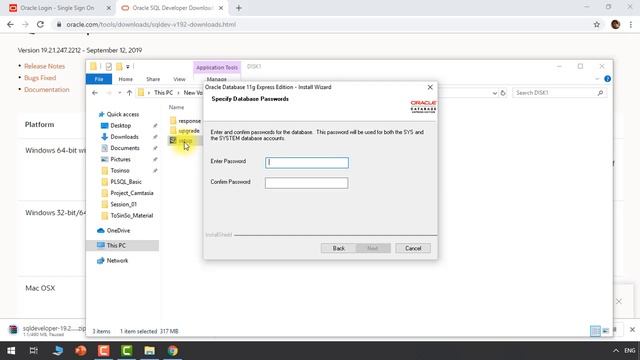Click the Confirm Password field

click(x=307, y=183)
